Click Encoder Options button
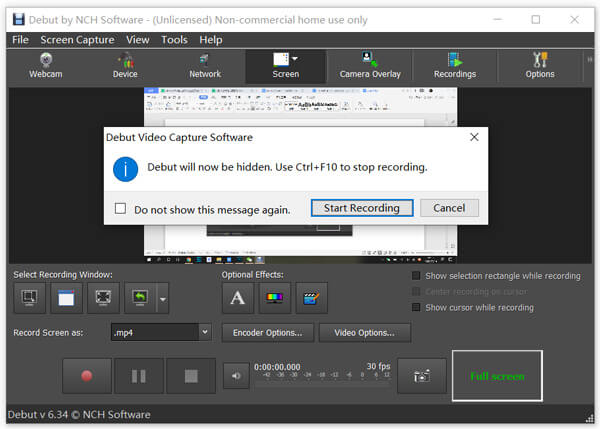This screenshot has height=429, width=600. [x=267, y=333]
